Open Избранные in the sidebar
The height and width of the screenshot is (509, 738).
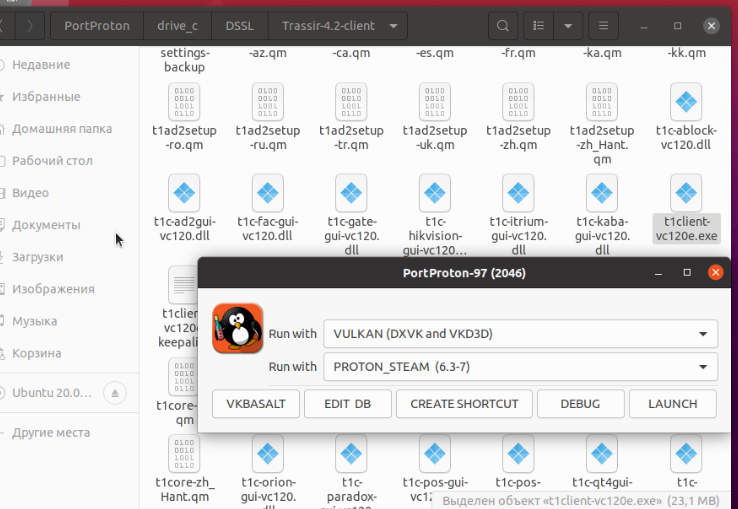pyautogui.click(x=46, y=97)
